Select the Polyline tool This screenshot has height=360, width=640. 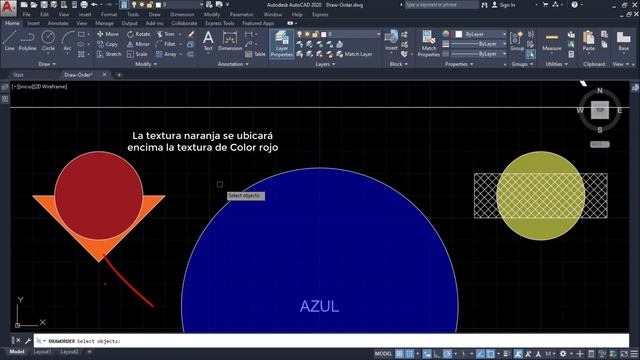click(x=27, y=41)
